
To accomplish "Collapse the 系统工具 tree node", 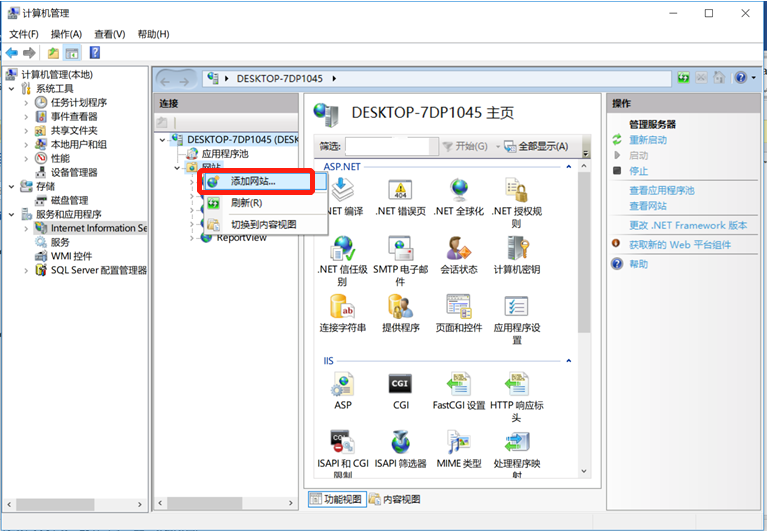I will tap(12, 89).
